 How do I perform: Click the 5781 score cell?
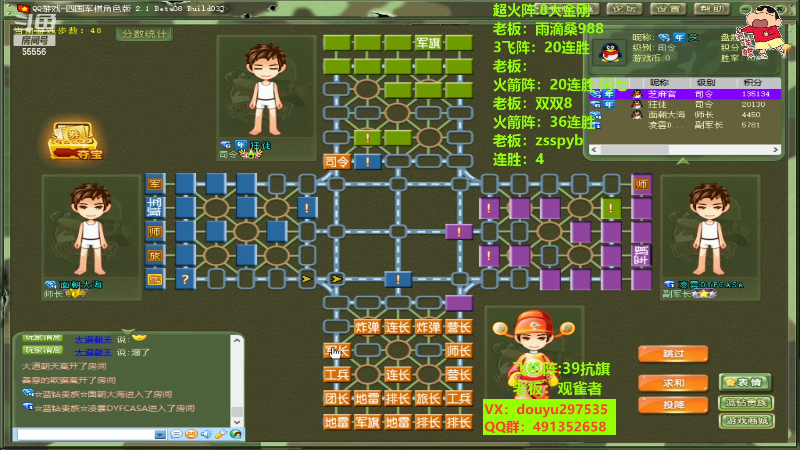point(751,125)
